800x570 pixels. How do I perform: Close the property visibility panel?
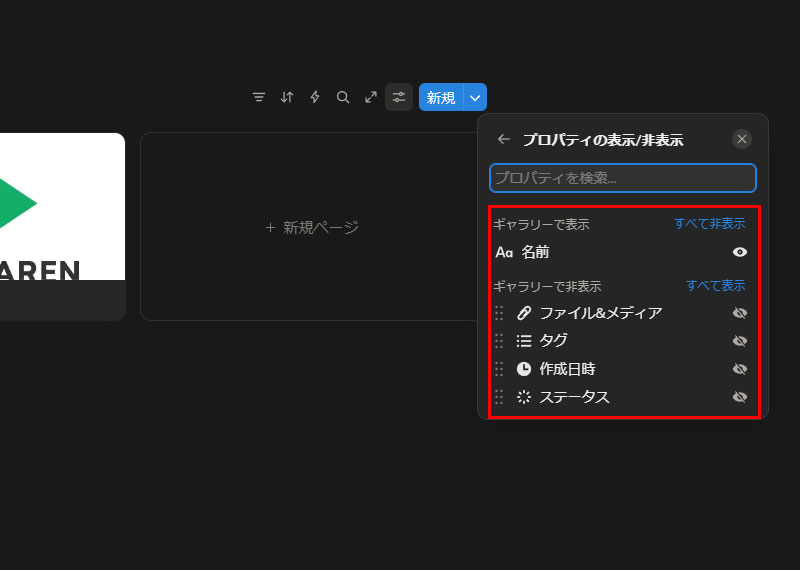pos(741,139)
